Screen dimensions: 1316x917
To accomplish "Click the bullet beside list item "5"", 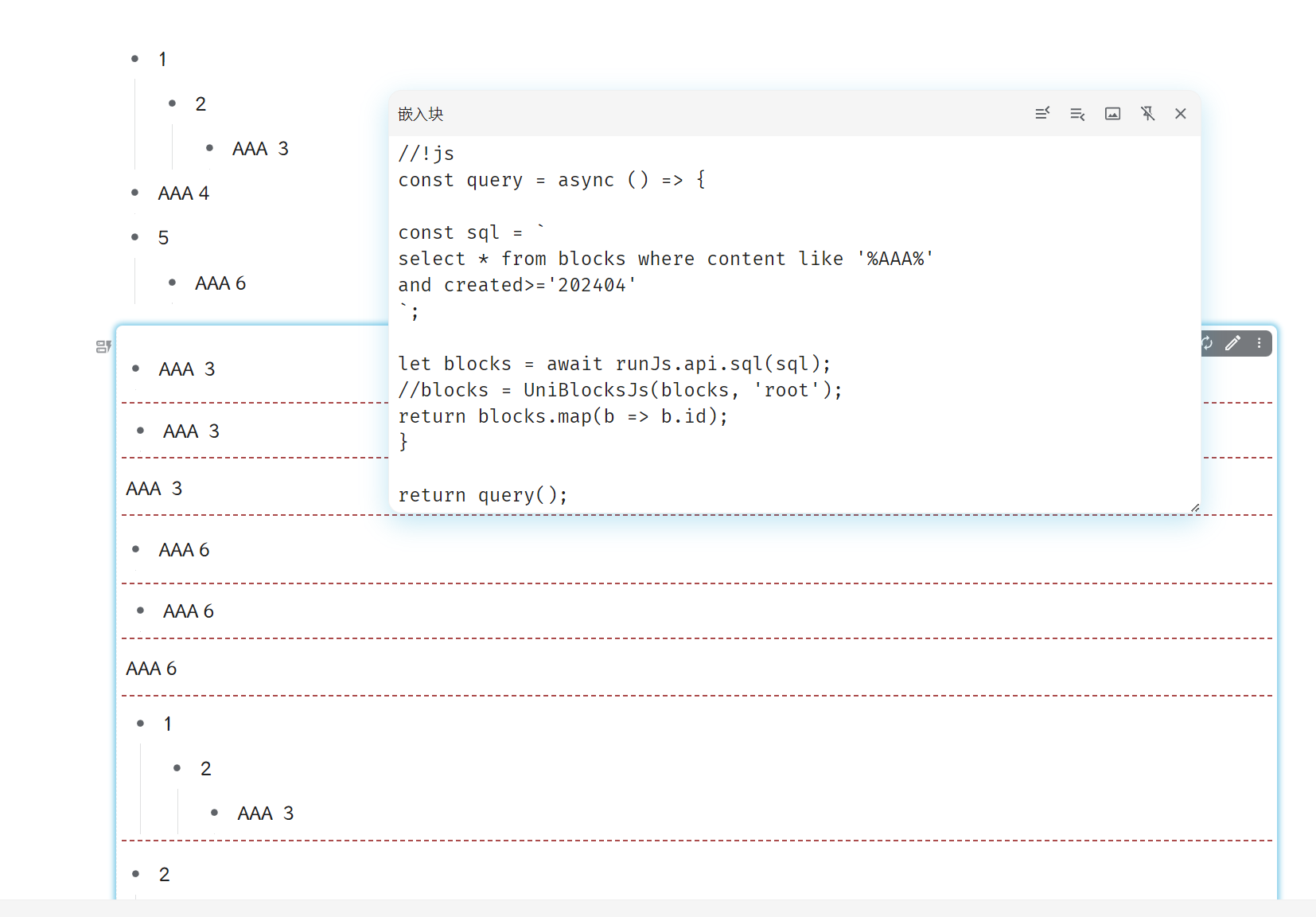I will pos(135,237).
